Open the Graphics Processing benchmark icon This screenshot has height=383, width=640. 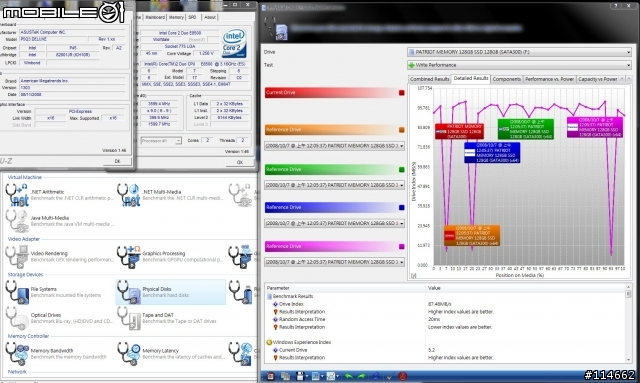tap(129, 256)
